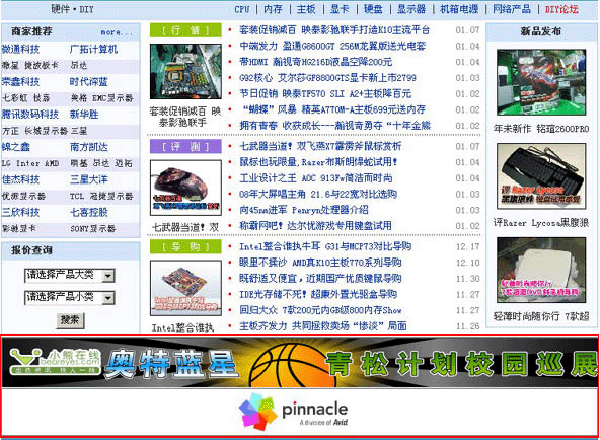Click caption 年末新作 铭瑄2600PRO
Screen dimensions: 600x440
[541, 129]
